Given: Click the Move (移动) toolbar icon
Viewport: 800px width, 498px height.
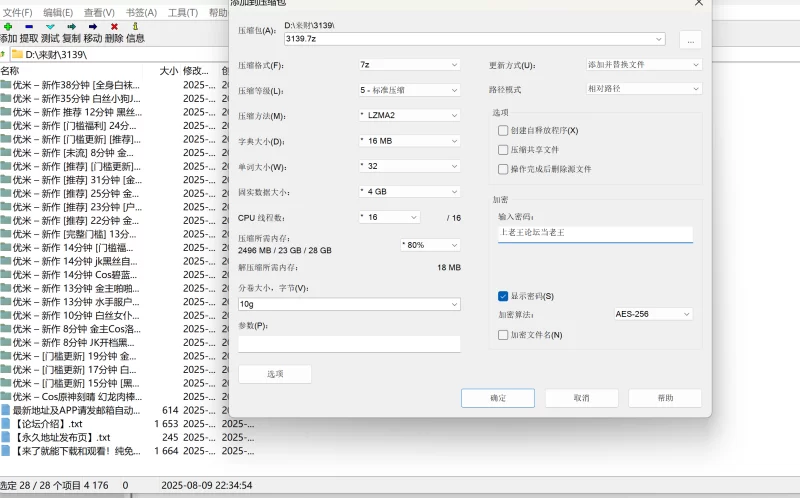Looking at the screenshot, I should 93,27.
